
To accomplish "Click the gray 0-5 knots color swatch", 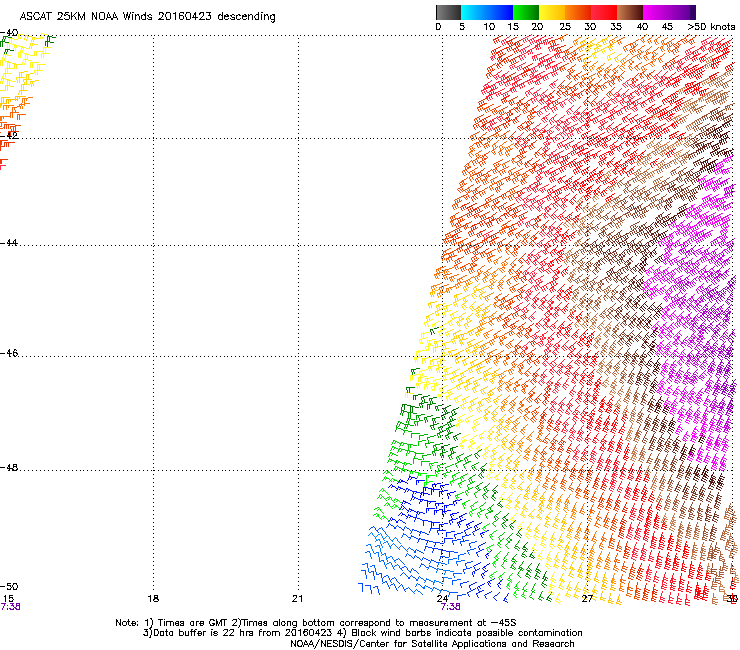I will click(x=448, y=12).
